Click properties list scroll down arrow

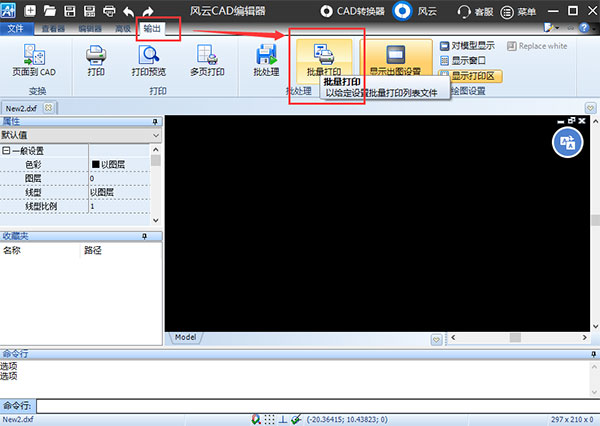click(x=156, y=220)
